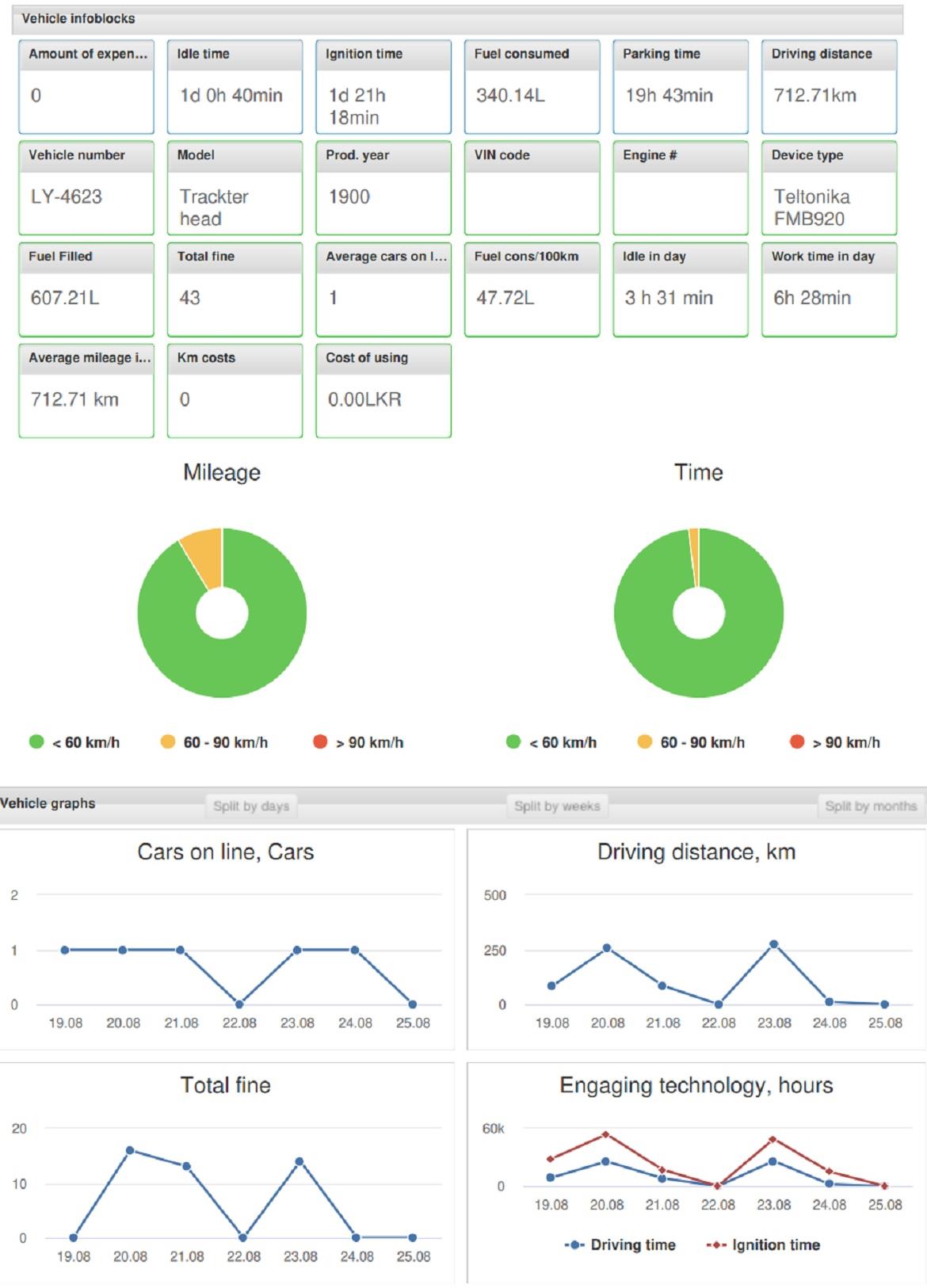Click the 22.08 point on Cars on line chart
Screen dimensions: 927x1288
click(x=238, y=1004)
